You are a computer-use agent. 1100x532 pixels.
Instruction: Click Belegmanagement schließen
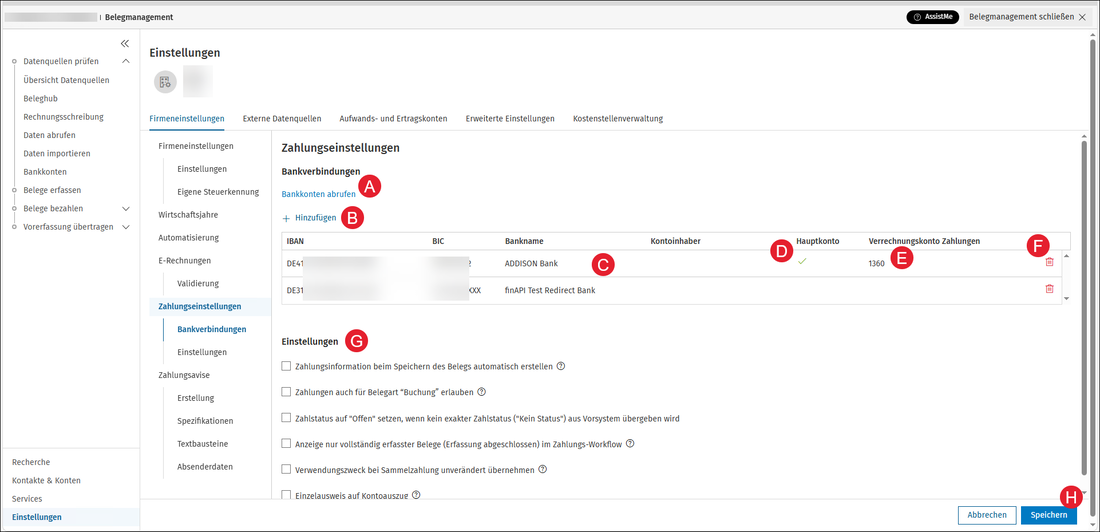pyautogui.click(x=1026, y=17)
